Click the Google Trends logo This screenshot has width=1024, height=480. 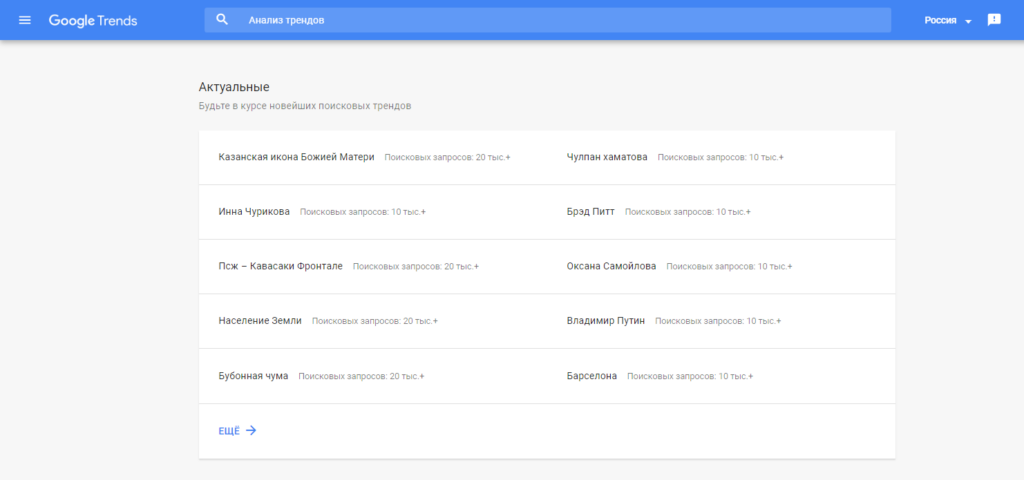tap(93, 20)
